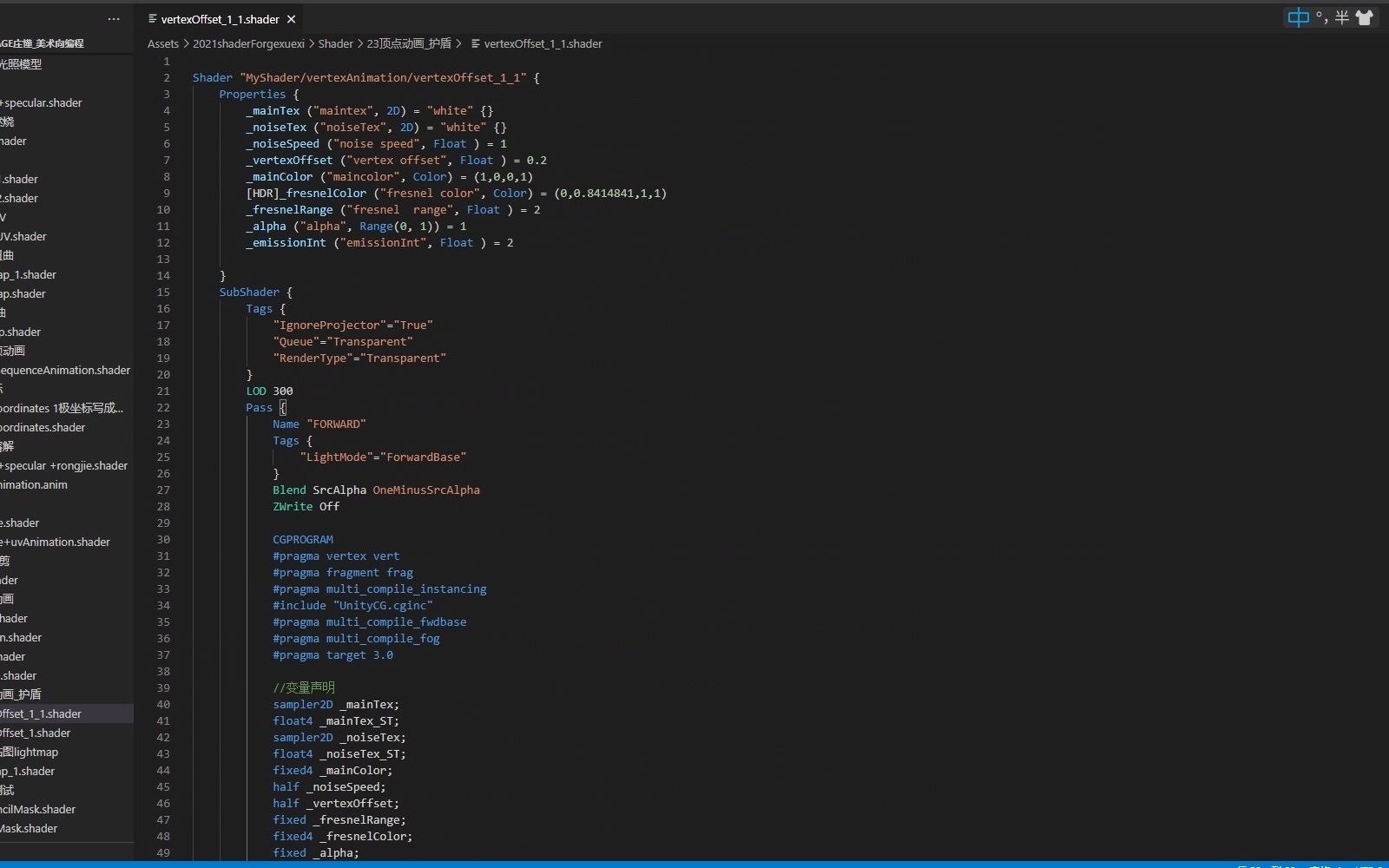1389x868 pixels.
Task: Click the //变量声明 comment
Action: 303,687
